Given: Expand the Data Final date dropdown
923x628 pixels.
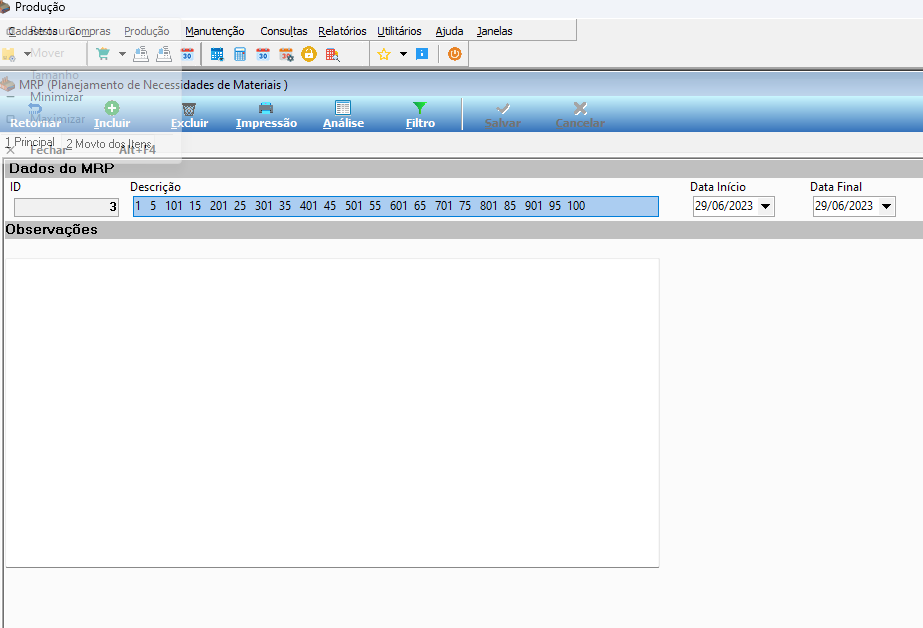Looking at the screenshot, I should pyautogui.click(x=887, y=207).
